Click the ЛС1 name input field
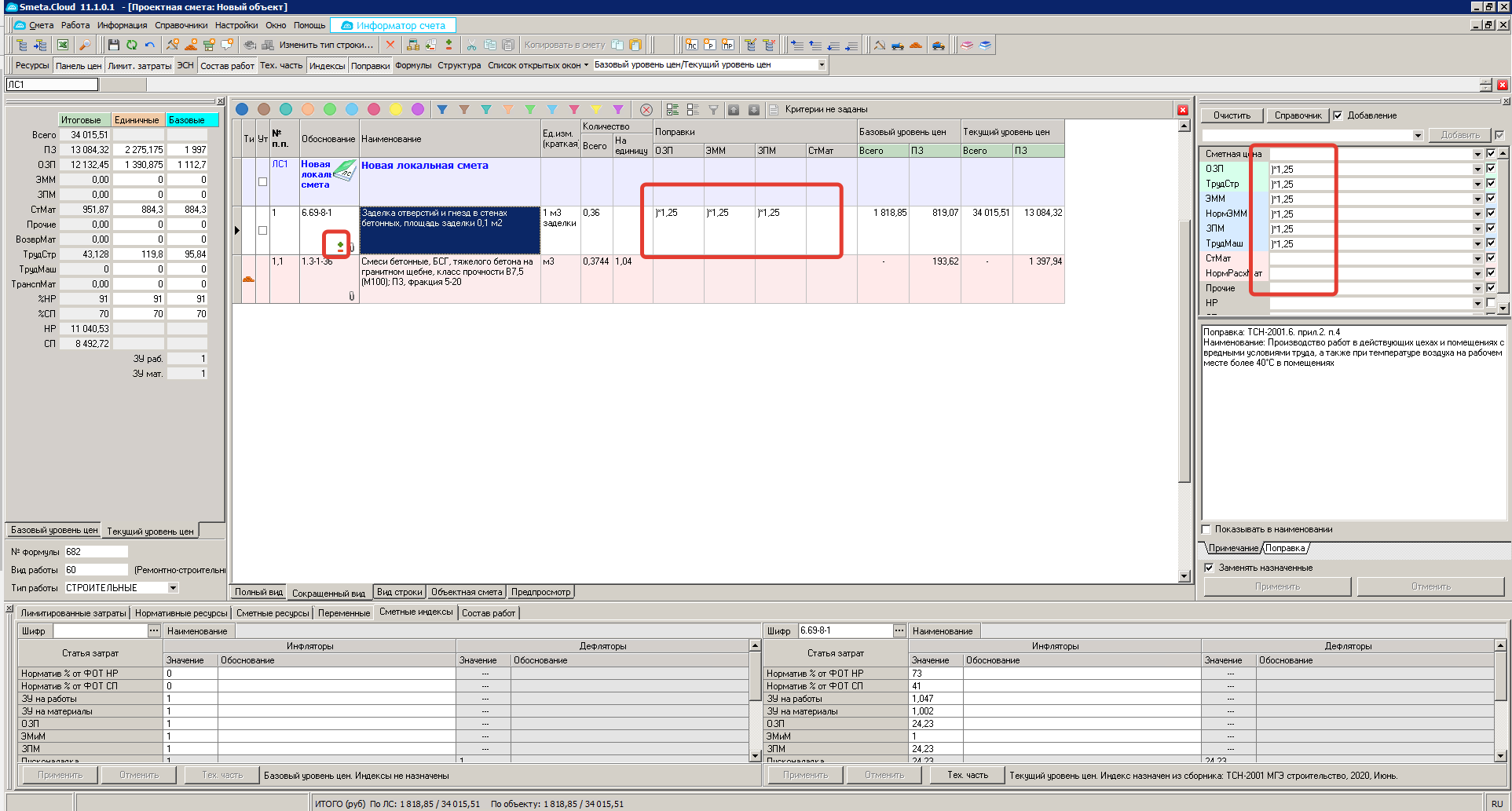The image size is (1512, 811). (53, 84)
